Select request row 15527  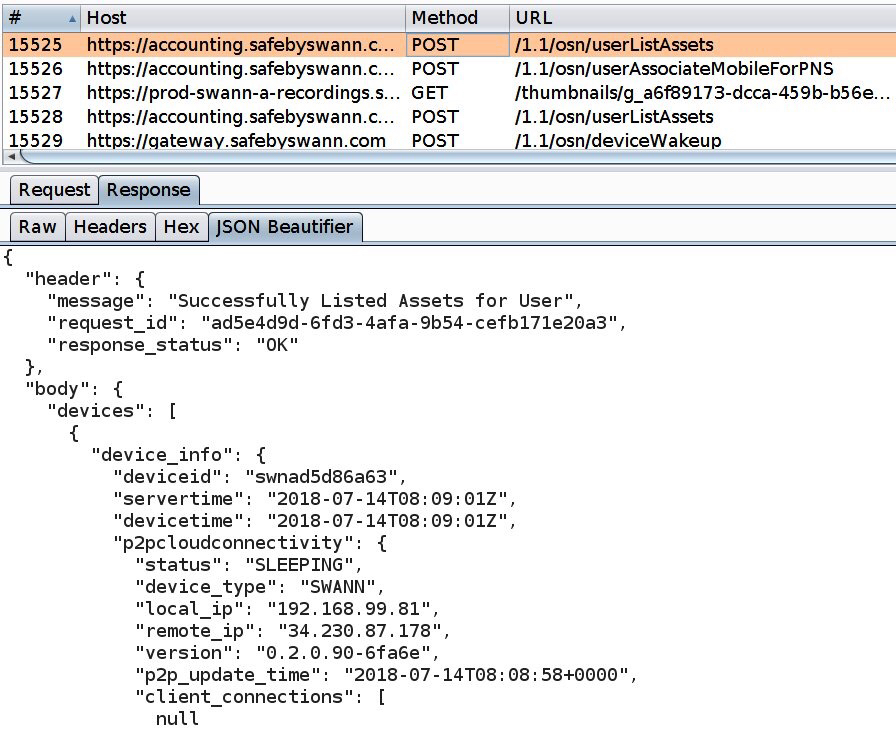(448, 93)
